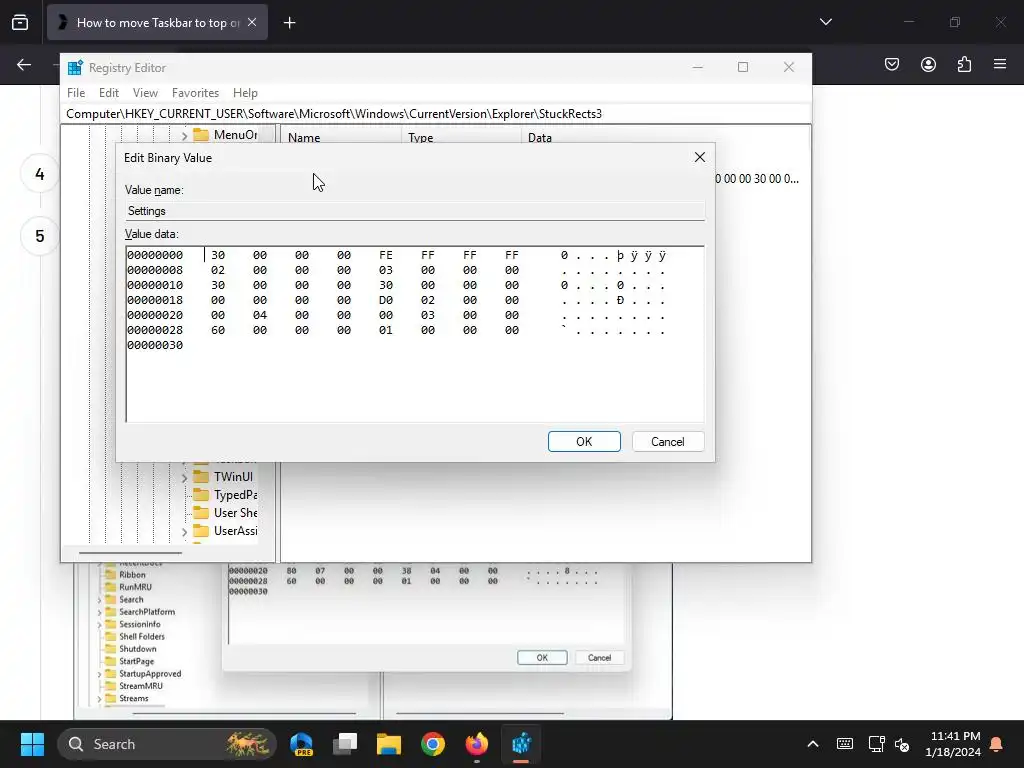The width and height of the screenshot is (1024, 768).
Task: Click the '04' byte in row 00000020
Action: click(x=260, y=315)
